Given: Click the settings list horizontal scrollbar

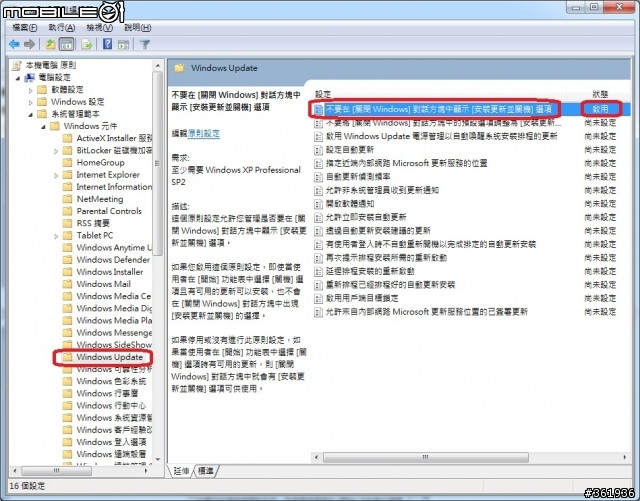Looking at the screenshot, I should pos(426,457).
